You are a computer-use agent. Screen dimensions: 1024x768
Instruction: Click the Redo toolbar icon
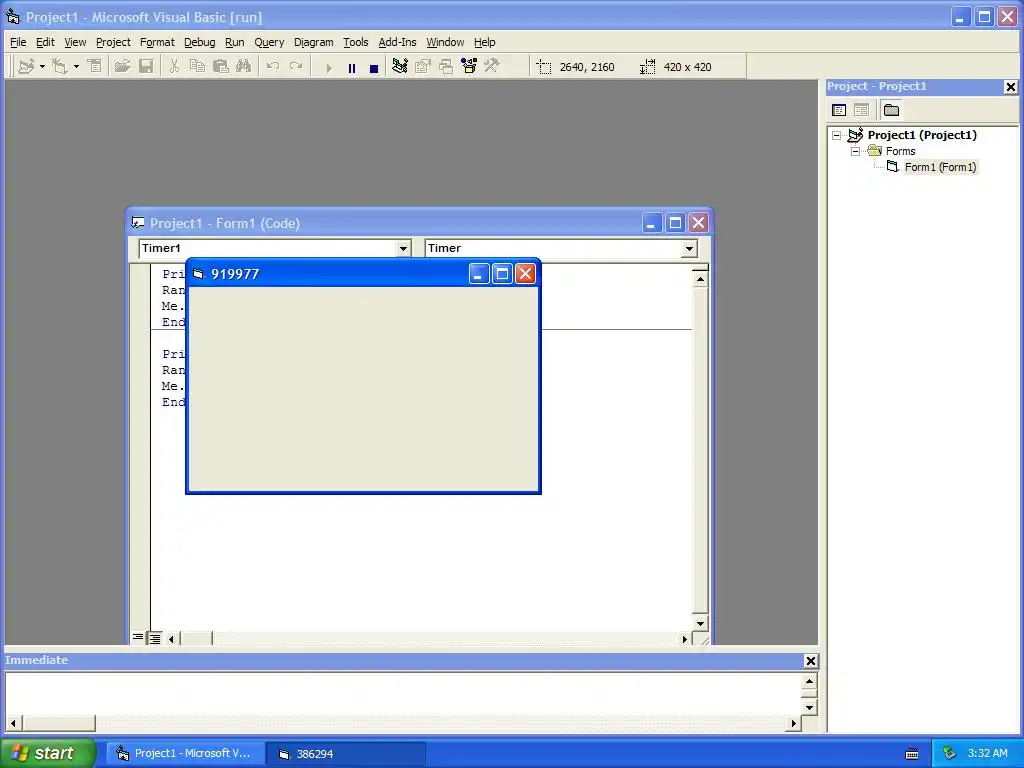(x=296, y=67)
